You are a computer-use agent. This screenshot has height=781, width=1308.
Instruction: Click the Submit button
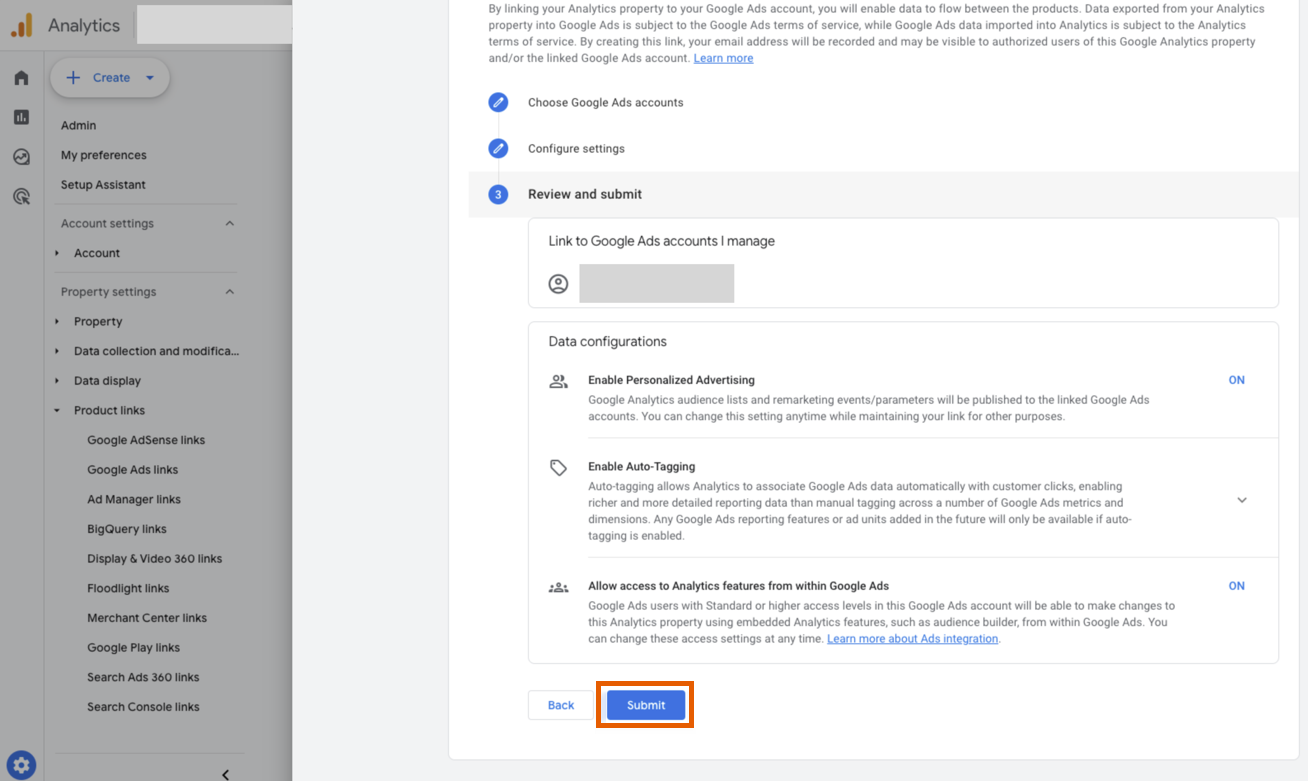pyautogui.click(x=646, y=705)
